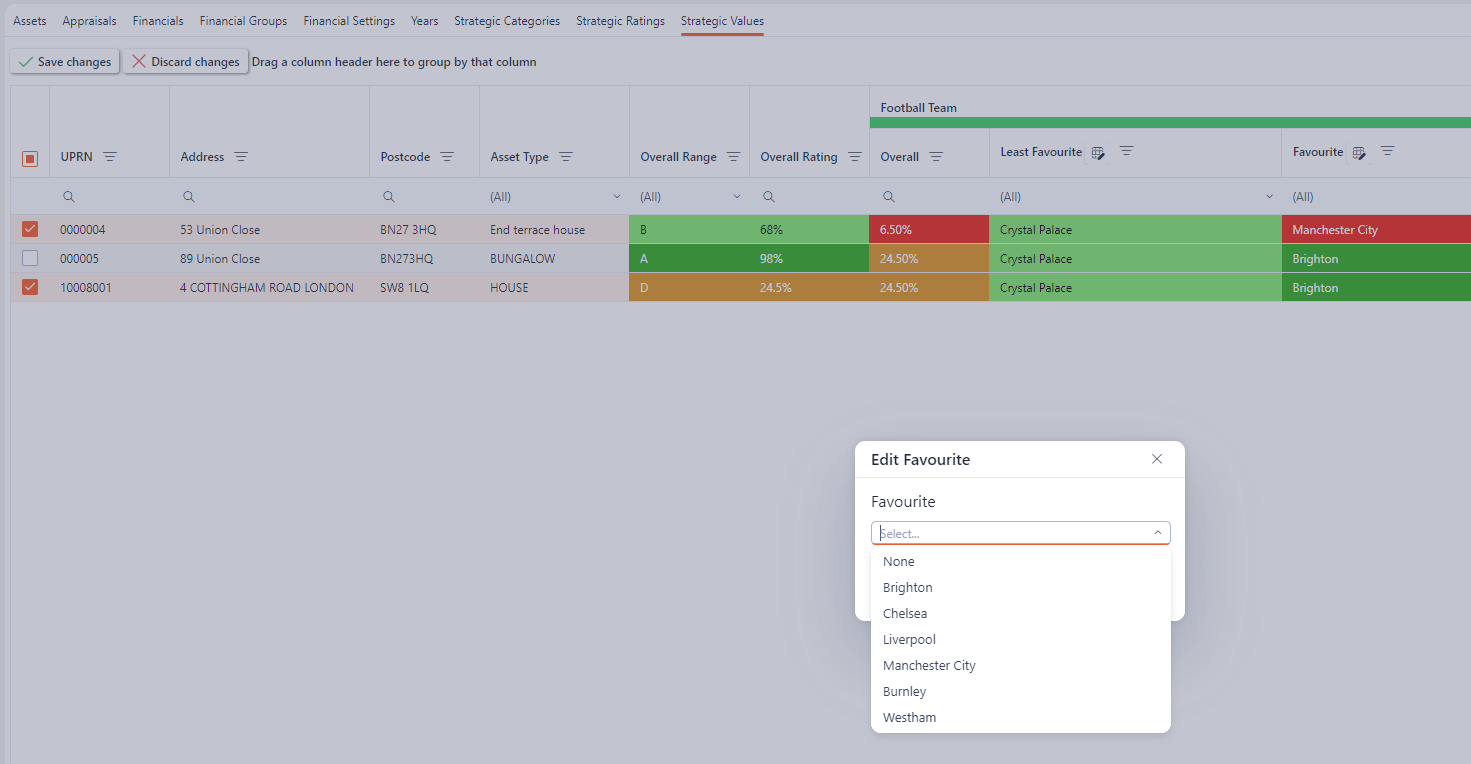Click Save changes button
1471x764 pixels.
(65, 62)
